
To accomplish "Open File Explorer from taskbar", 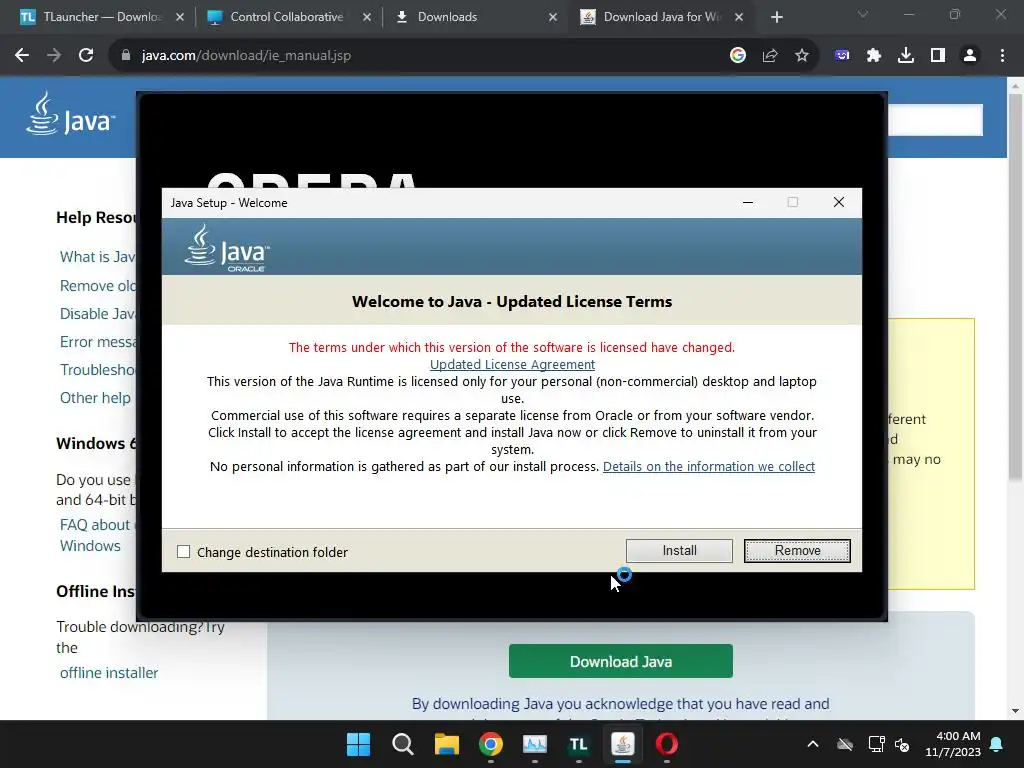I will pos(447,744).
